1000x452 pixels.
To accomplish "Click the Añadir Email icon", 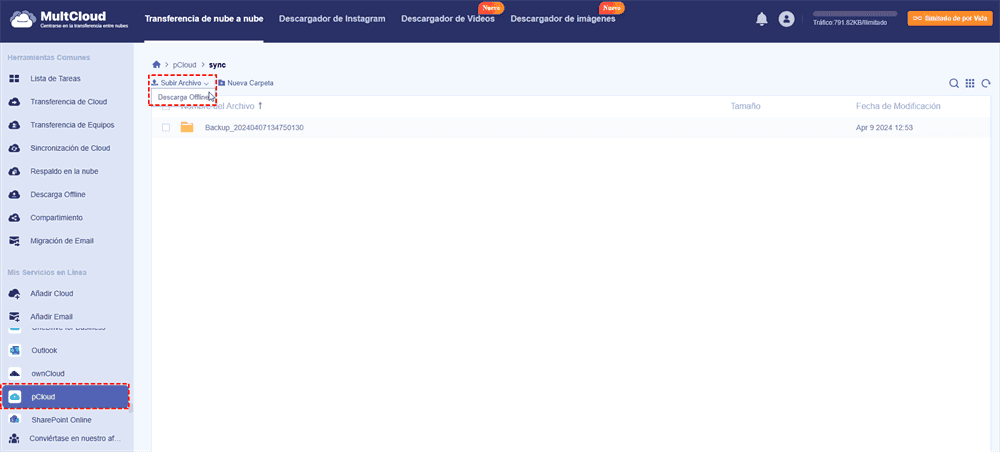I will [x=14, y=316].
